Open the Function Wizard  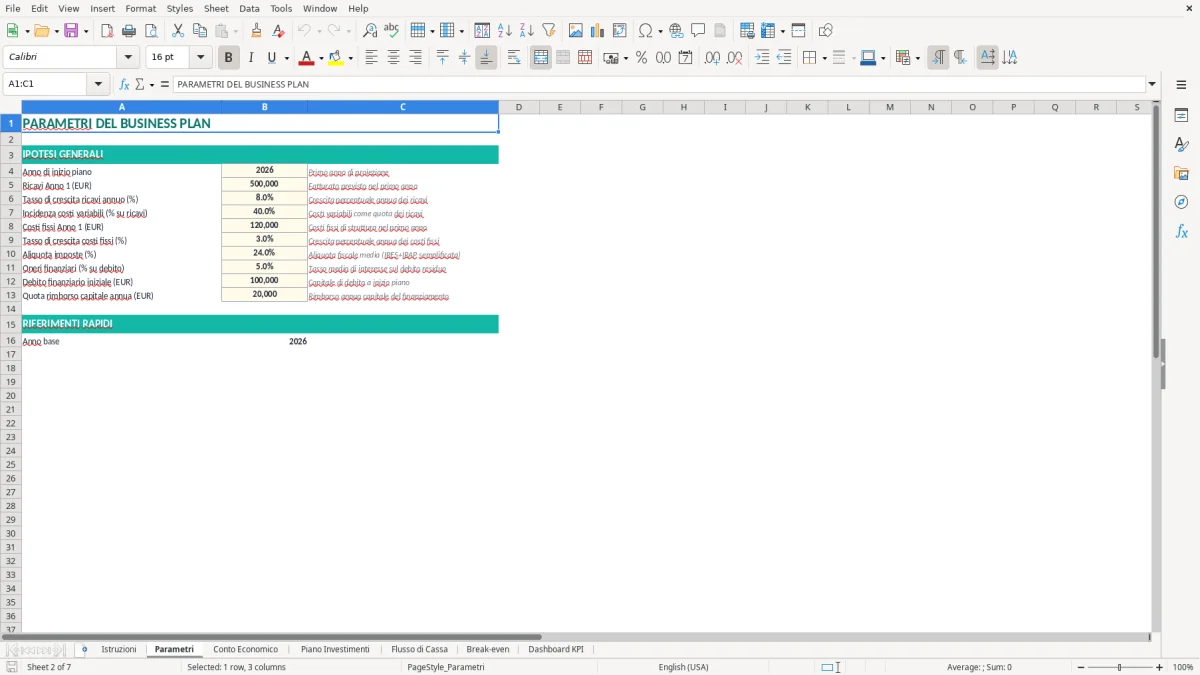[125, 84]
